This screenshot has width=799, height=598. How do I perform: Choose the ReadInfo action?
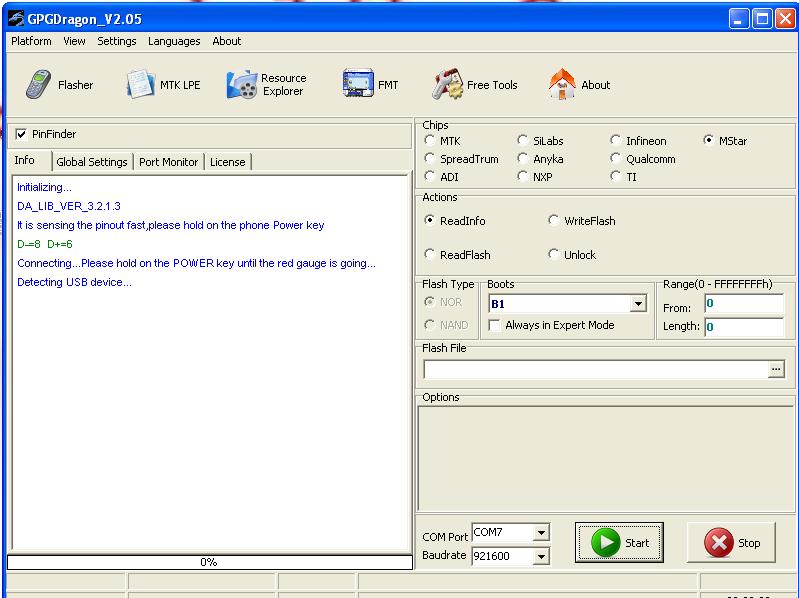pyautogui.click(x=430, y=220)
